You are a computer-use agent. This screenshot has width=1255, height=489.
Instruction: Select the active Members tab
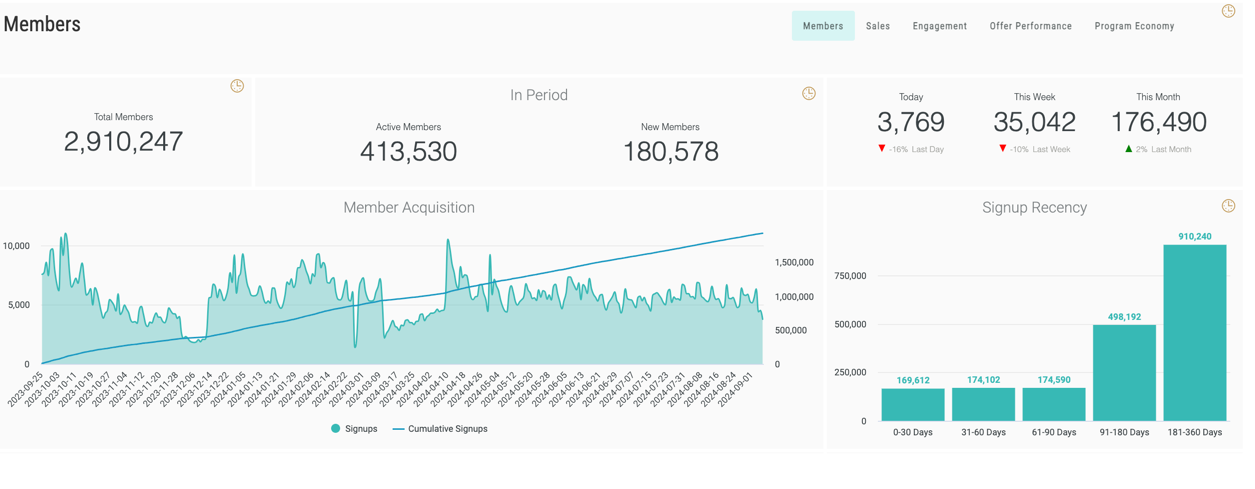[x=823, y=26]
